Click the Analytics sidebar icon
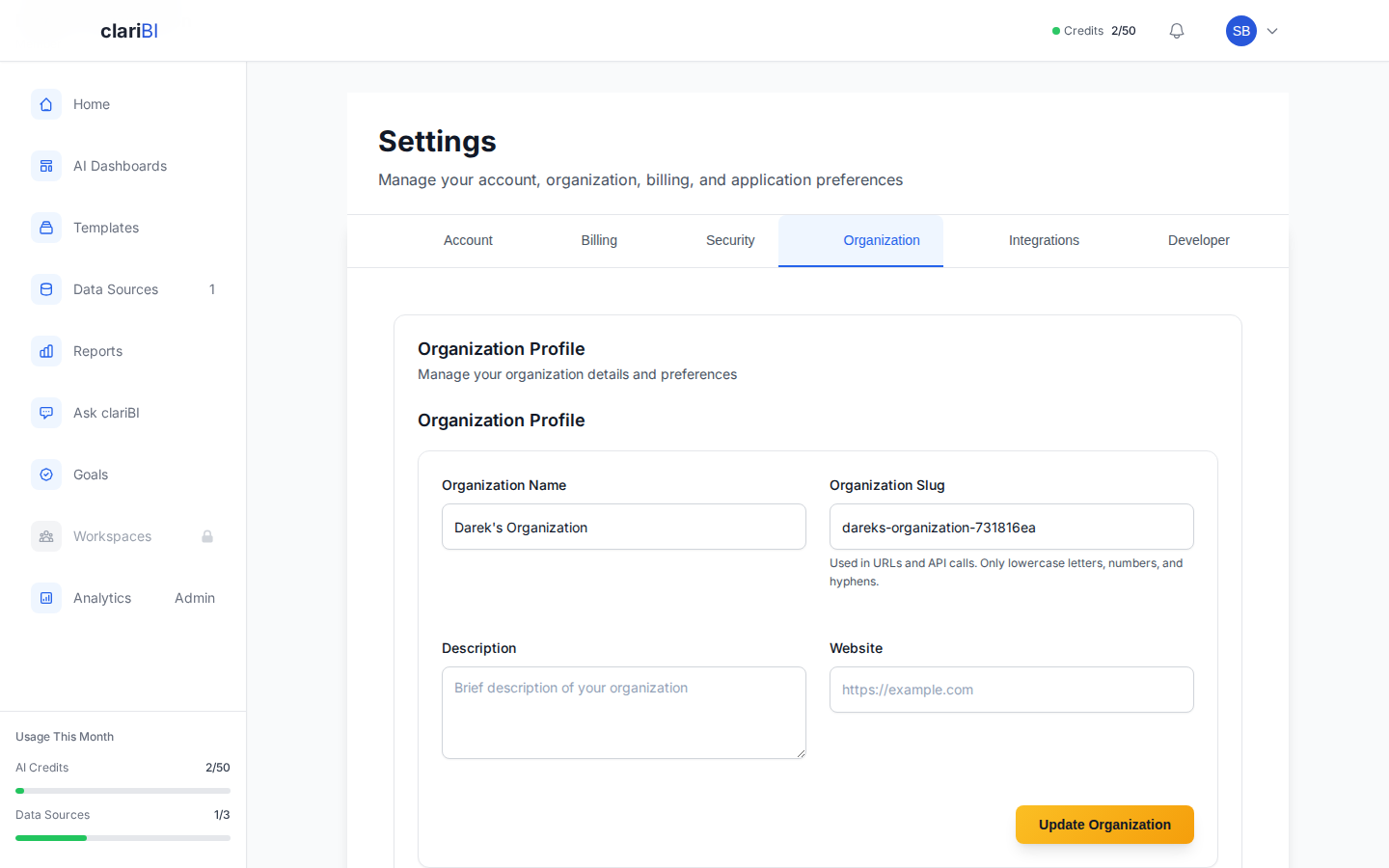The width and height of the screenshot is (1389, 868). pos(46,598)
